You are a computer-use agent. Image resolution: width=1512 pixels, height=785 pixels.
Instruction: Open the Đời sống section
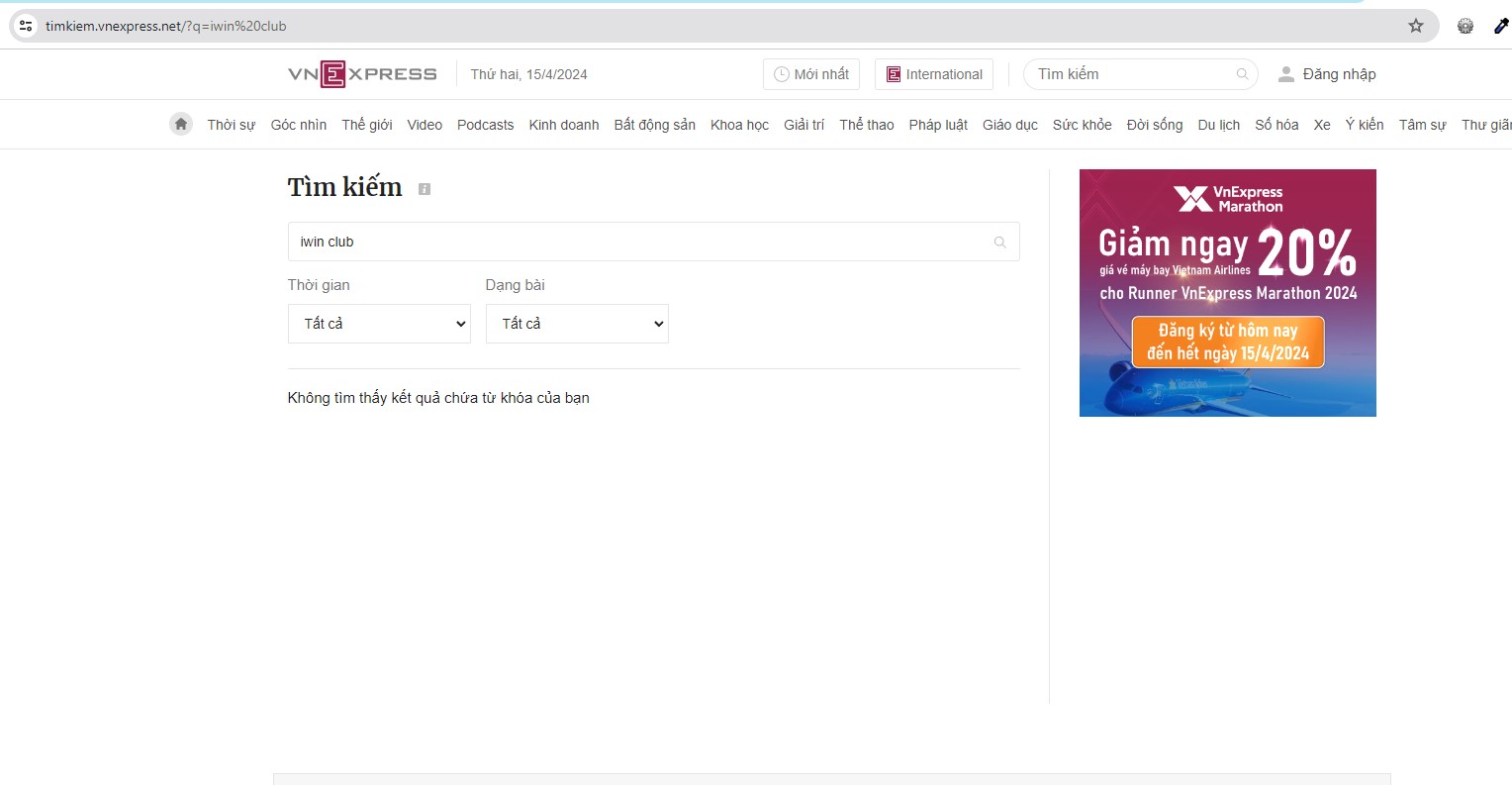point(1155,125)
